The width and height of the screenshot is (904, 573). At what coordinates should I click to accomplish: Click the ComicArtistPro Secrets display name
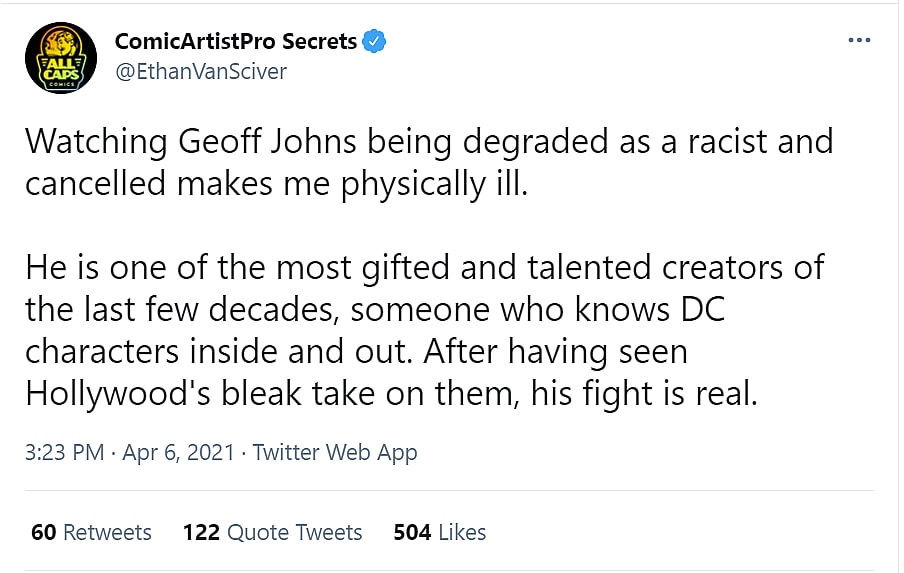235,42
